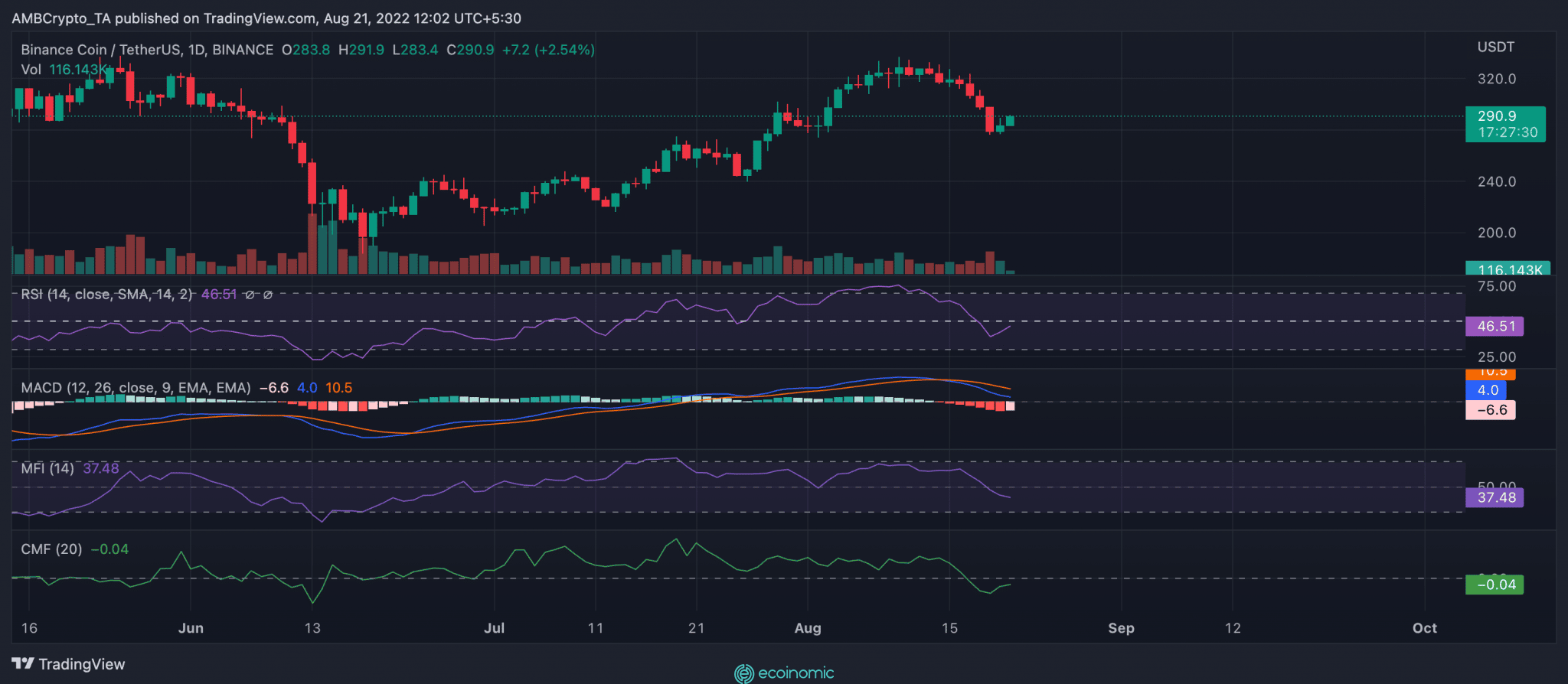Click the MACD line value 4.0 in legend
This screenshot has height=684, width=1568.
pyautogui.click(x=307, y=388)
